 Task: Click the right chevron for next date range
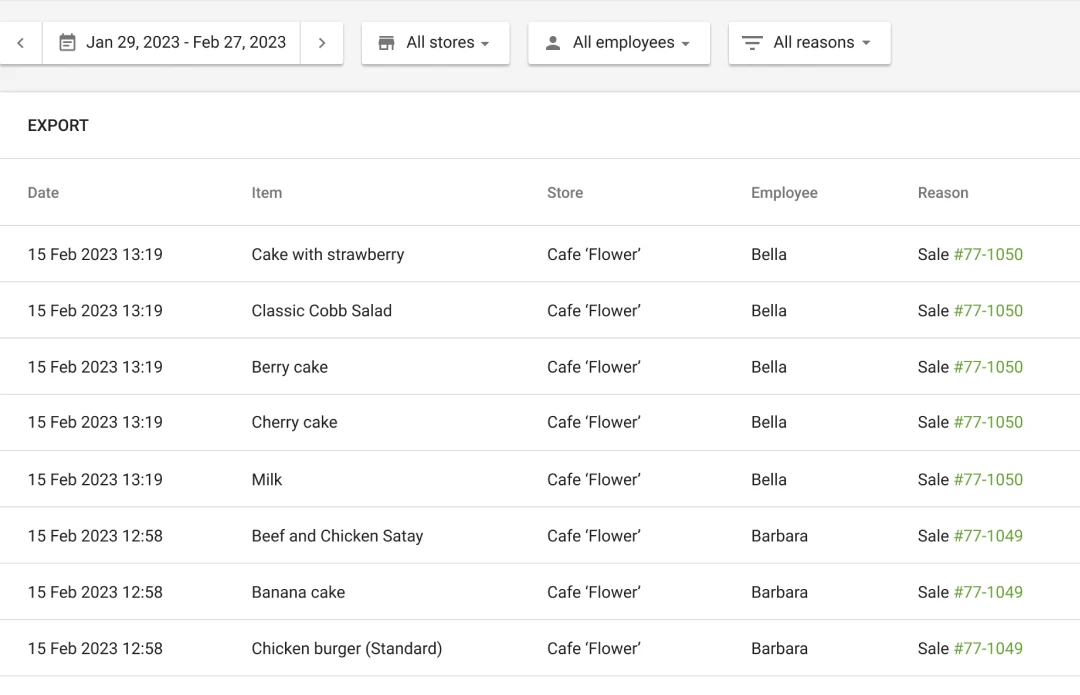322,42
